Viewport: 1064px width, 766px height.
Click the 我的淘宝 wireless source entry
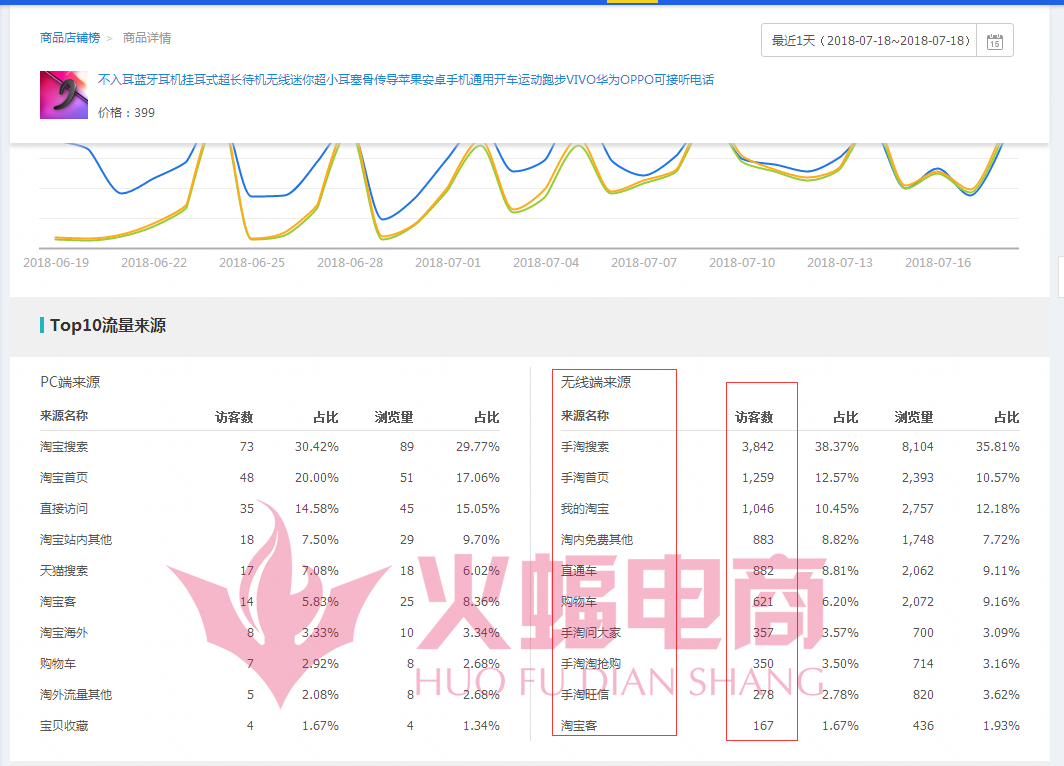coord(585,509)
